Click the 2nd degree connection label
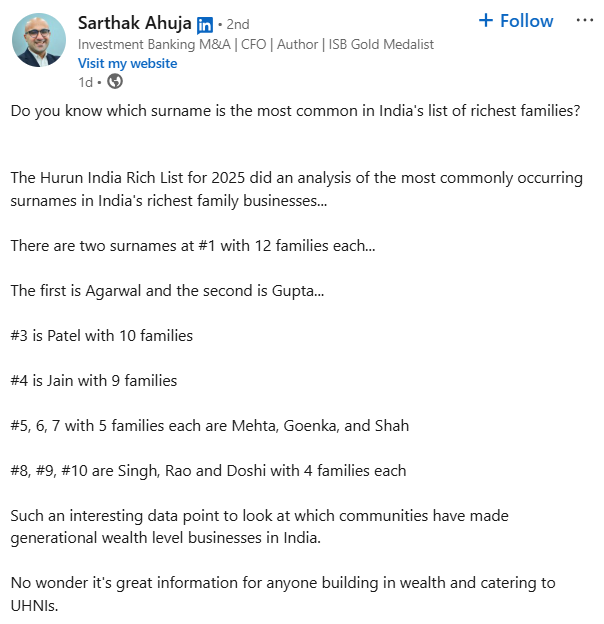 click(x=238, y=25)
